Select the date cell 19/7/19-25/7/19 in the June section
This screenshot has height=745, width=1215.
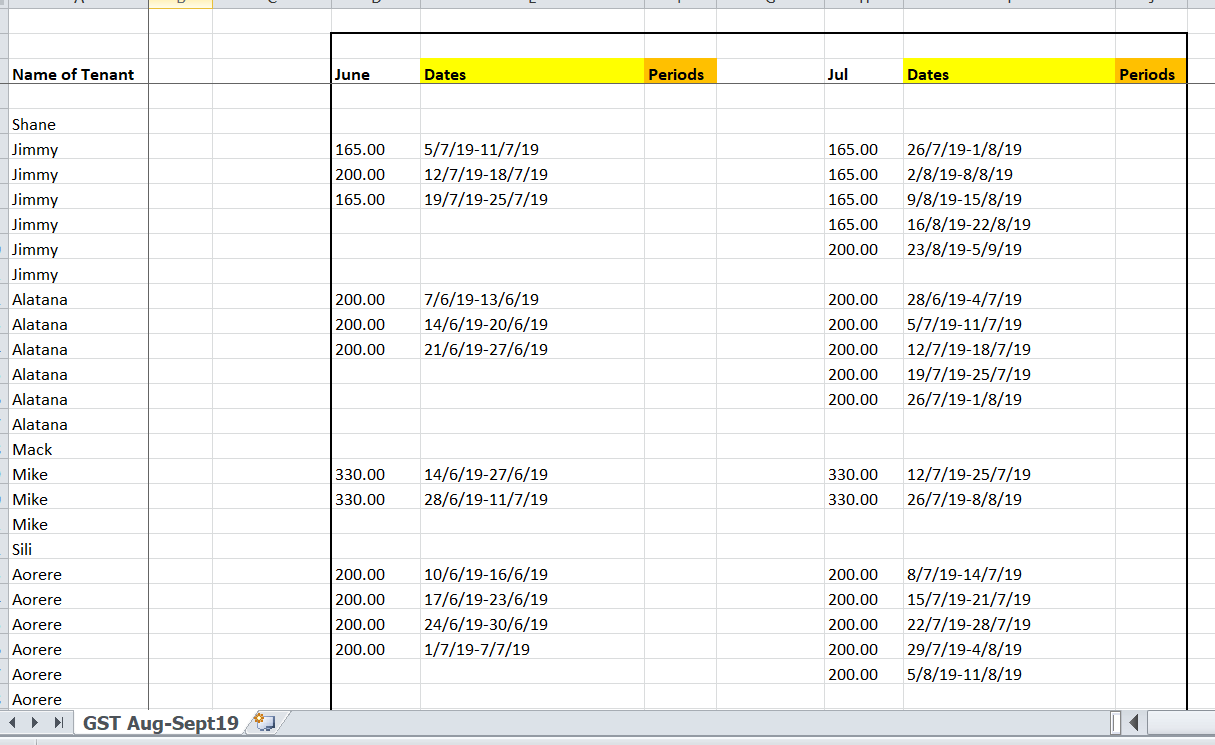[x=532, y=196]
